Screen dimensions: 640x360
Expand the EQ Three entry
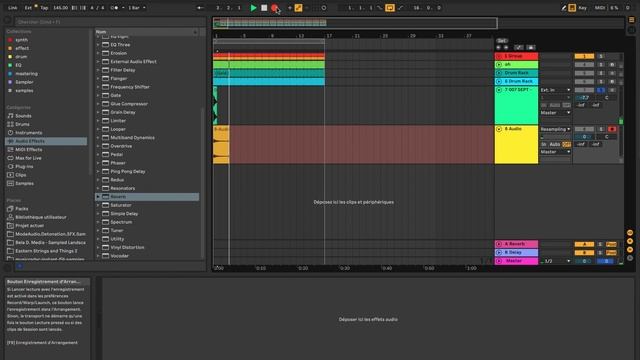coord(98,44)
